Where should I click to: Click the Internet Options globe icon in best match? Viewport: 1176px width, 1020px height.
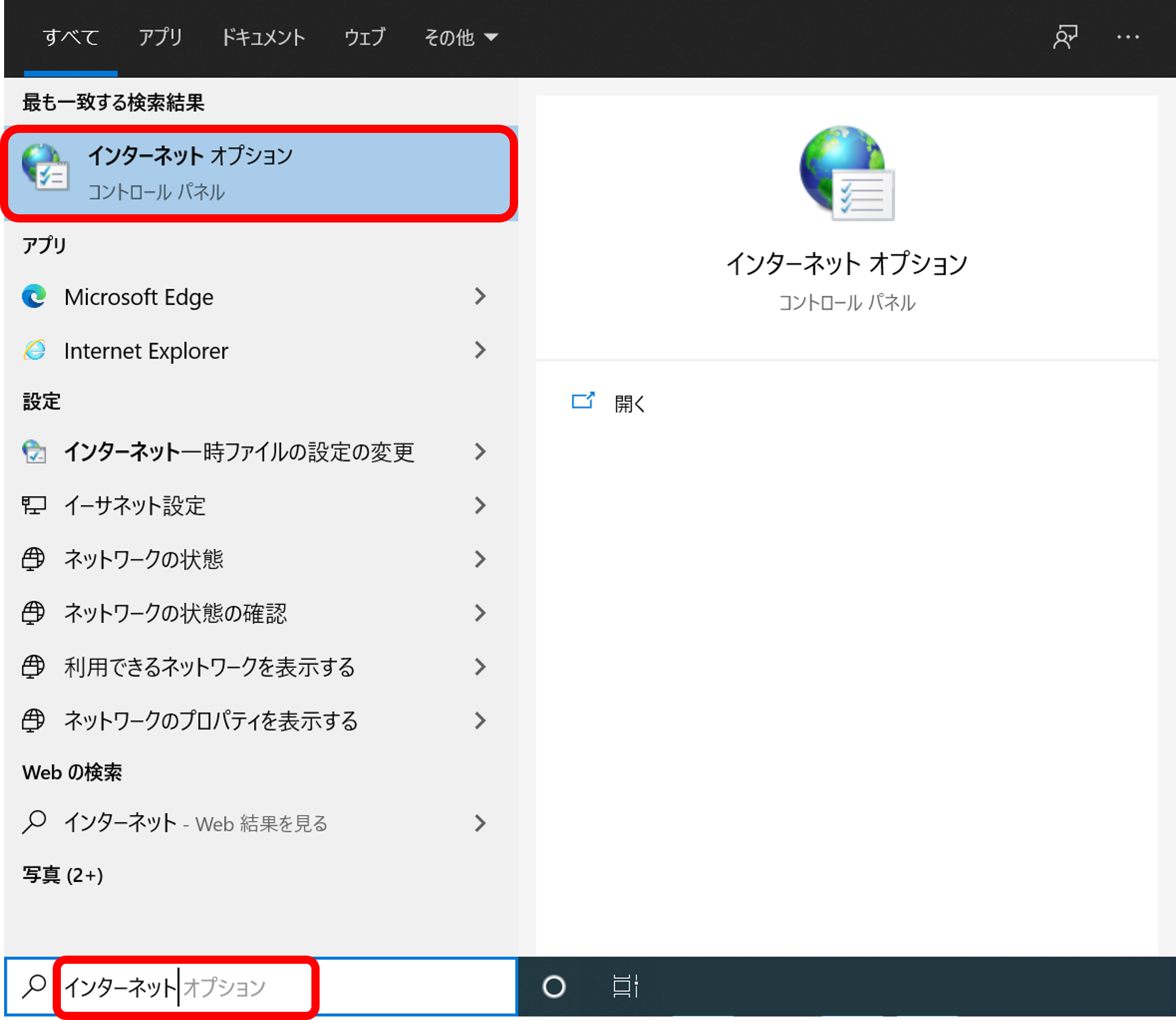(45, 167)
